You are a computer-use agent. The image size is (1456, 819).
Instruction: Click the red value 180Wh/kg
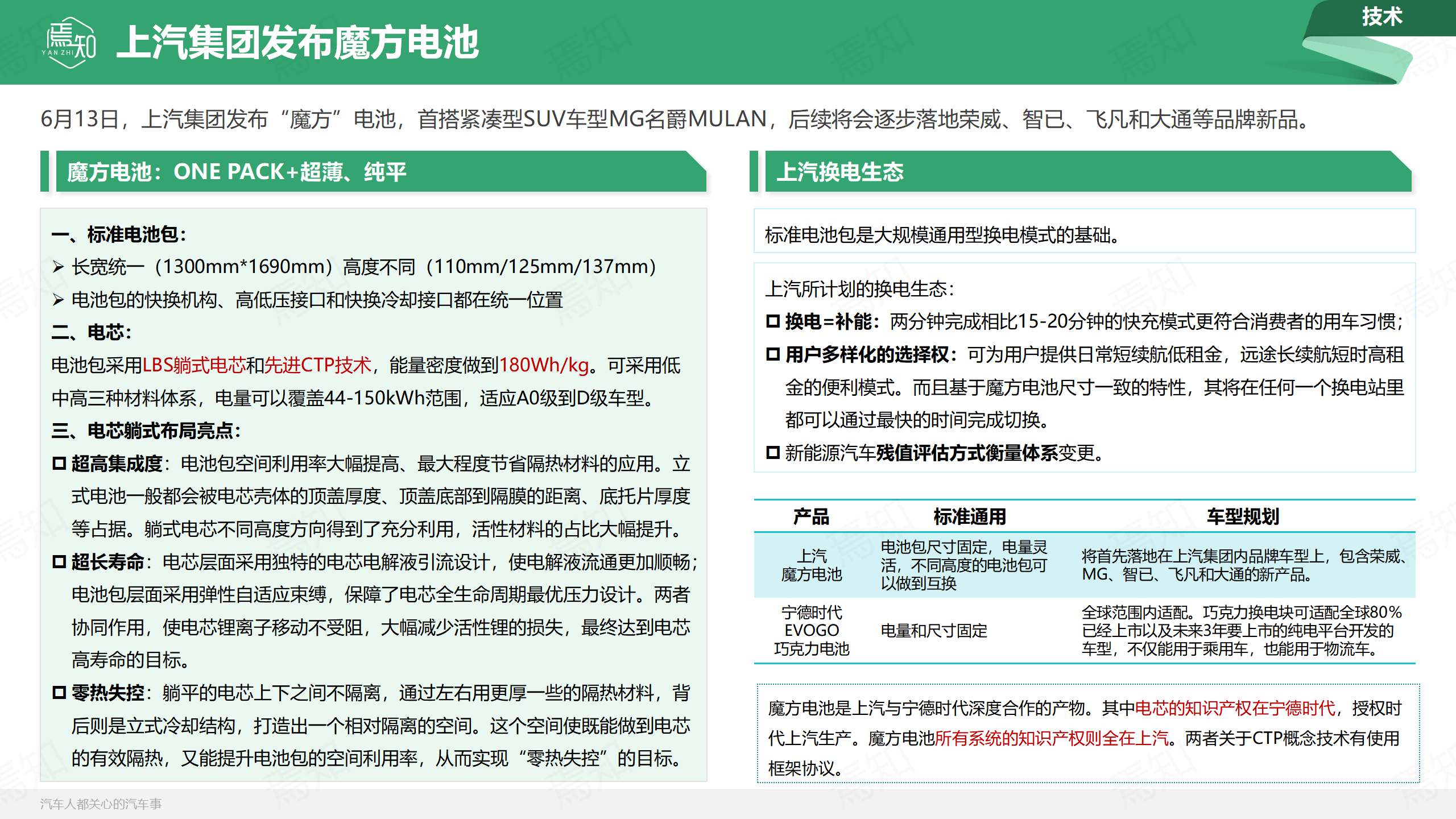point(544,365)
